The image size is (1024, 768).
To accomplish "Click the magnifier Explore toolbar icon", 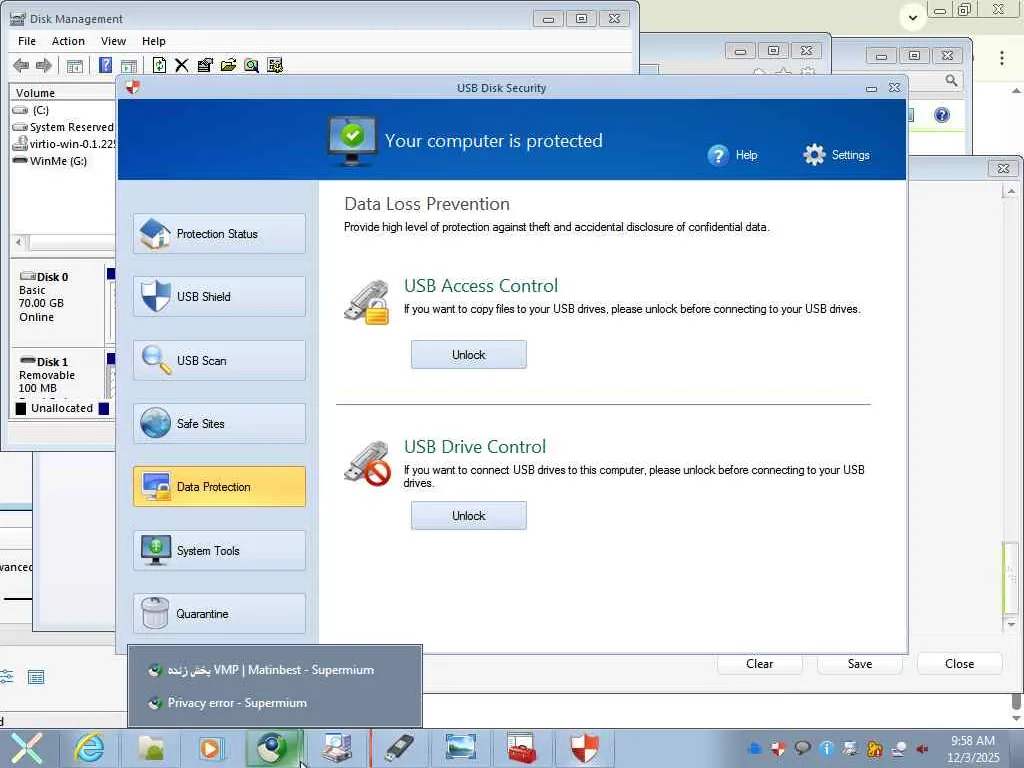I will pyautogui.click(x=251, y=65).
